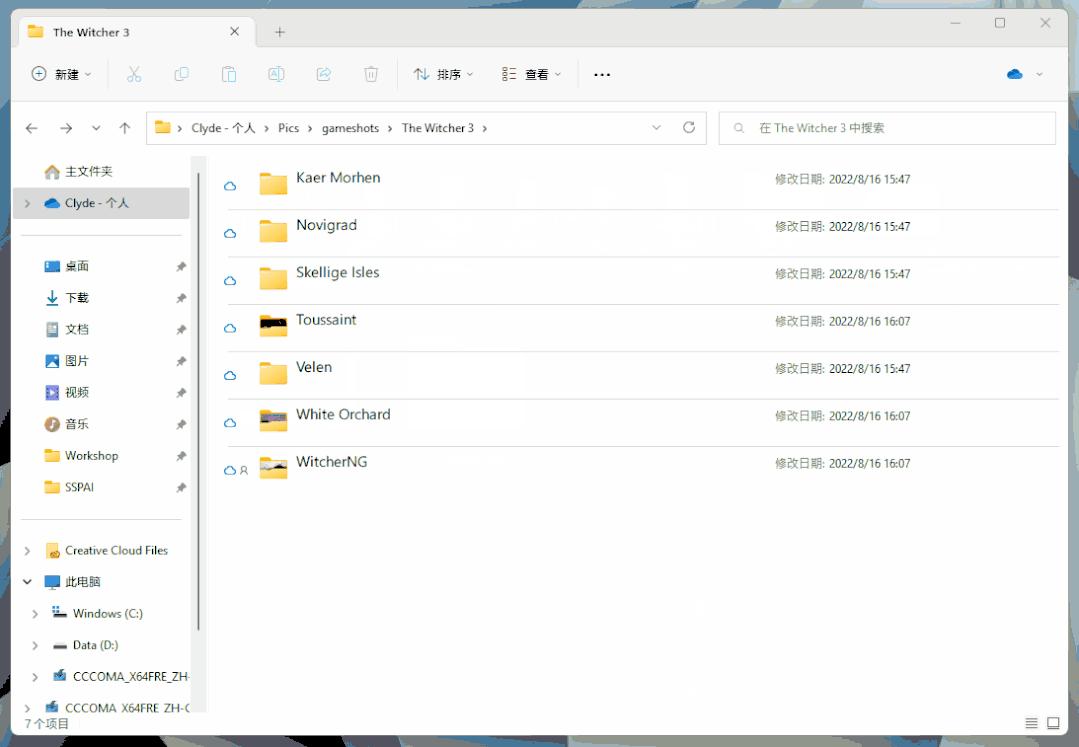Open Workshop folder in sidebar

point(100,456)
